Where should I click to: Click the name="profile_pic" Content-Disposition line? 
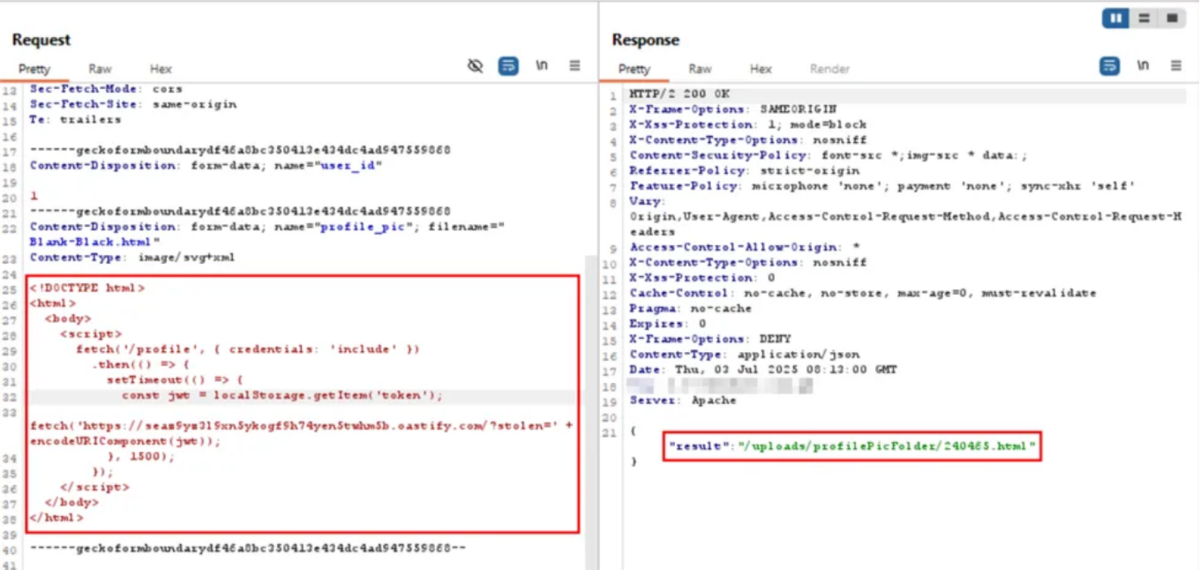coord(267,227)
